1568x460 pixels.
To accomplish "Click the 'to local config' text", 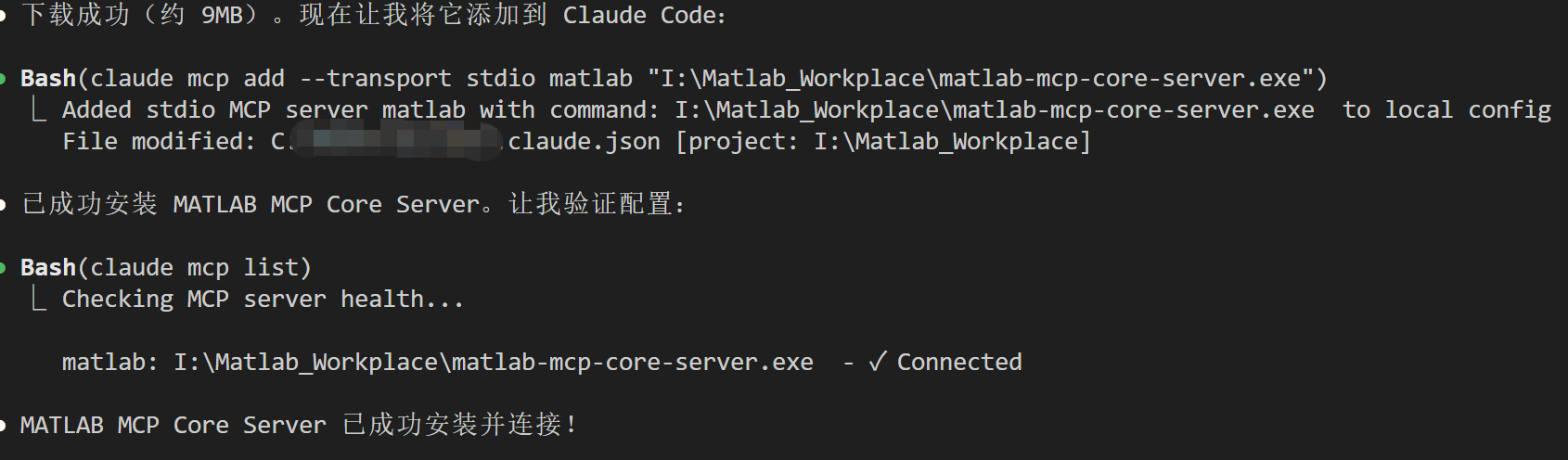I will [x=1446, y=109].
